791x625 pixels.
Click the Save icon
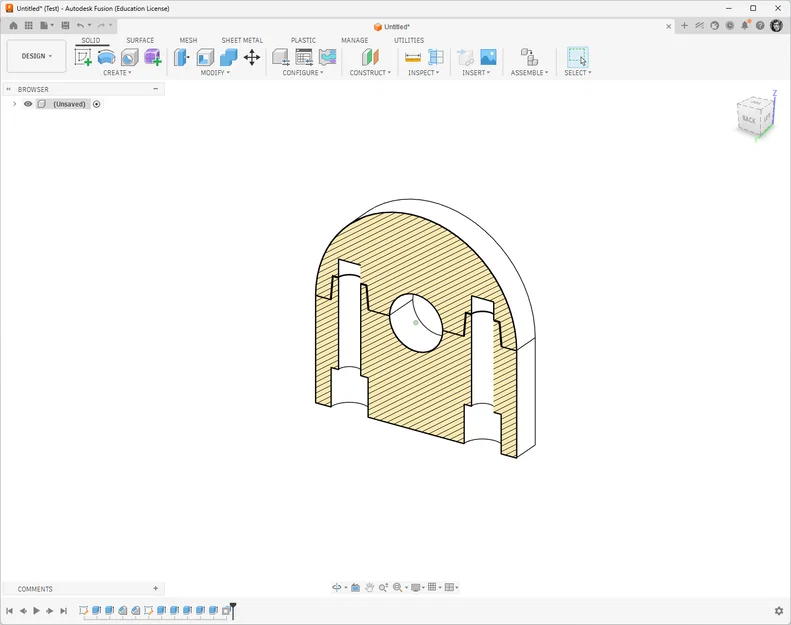point(65,25)
